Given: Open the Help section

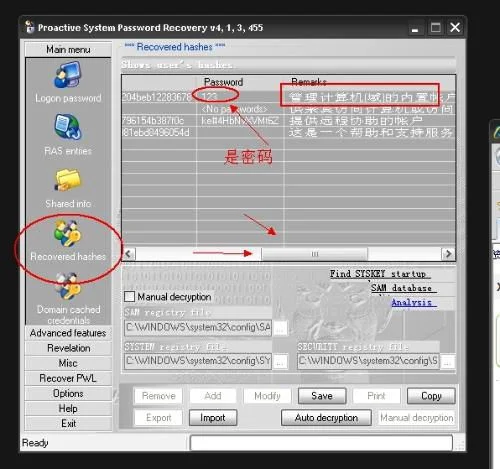Looking at the screenshot, I should 68,408.
